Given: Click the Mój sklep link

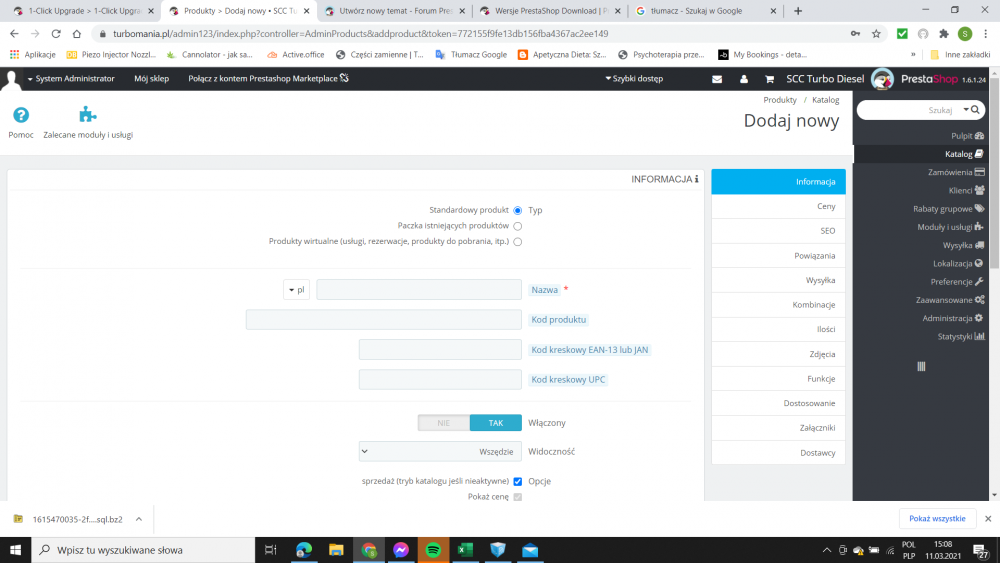Looking at the screenshot, I should tap(151, 78).
